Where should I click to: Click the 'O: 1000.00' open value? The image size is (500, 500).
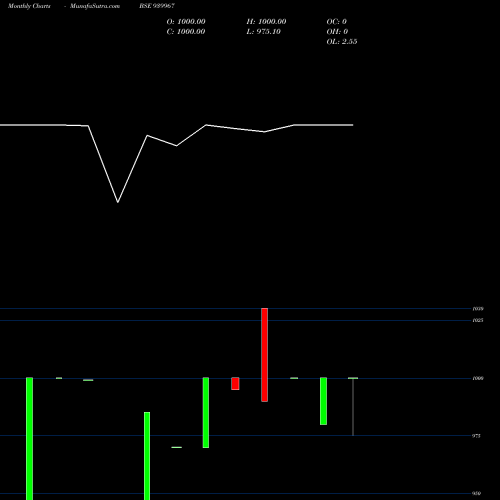[x=186, y=22]
